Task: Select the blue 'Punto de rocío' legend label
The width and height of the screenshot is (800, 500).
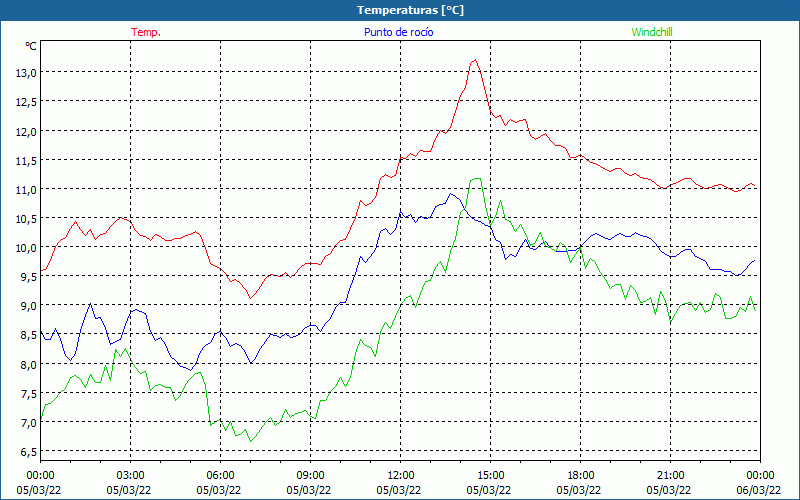Action: 398,32
